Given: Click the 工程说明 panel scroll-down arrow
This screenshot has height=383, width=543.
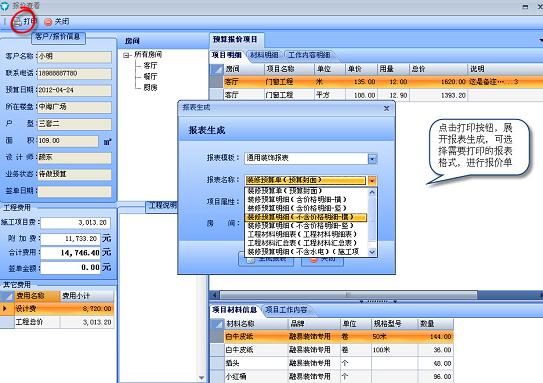Looking at the screenshot, I should [202, 377].
